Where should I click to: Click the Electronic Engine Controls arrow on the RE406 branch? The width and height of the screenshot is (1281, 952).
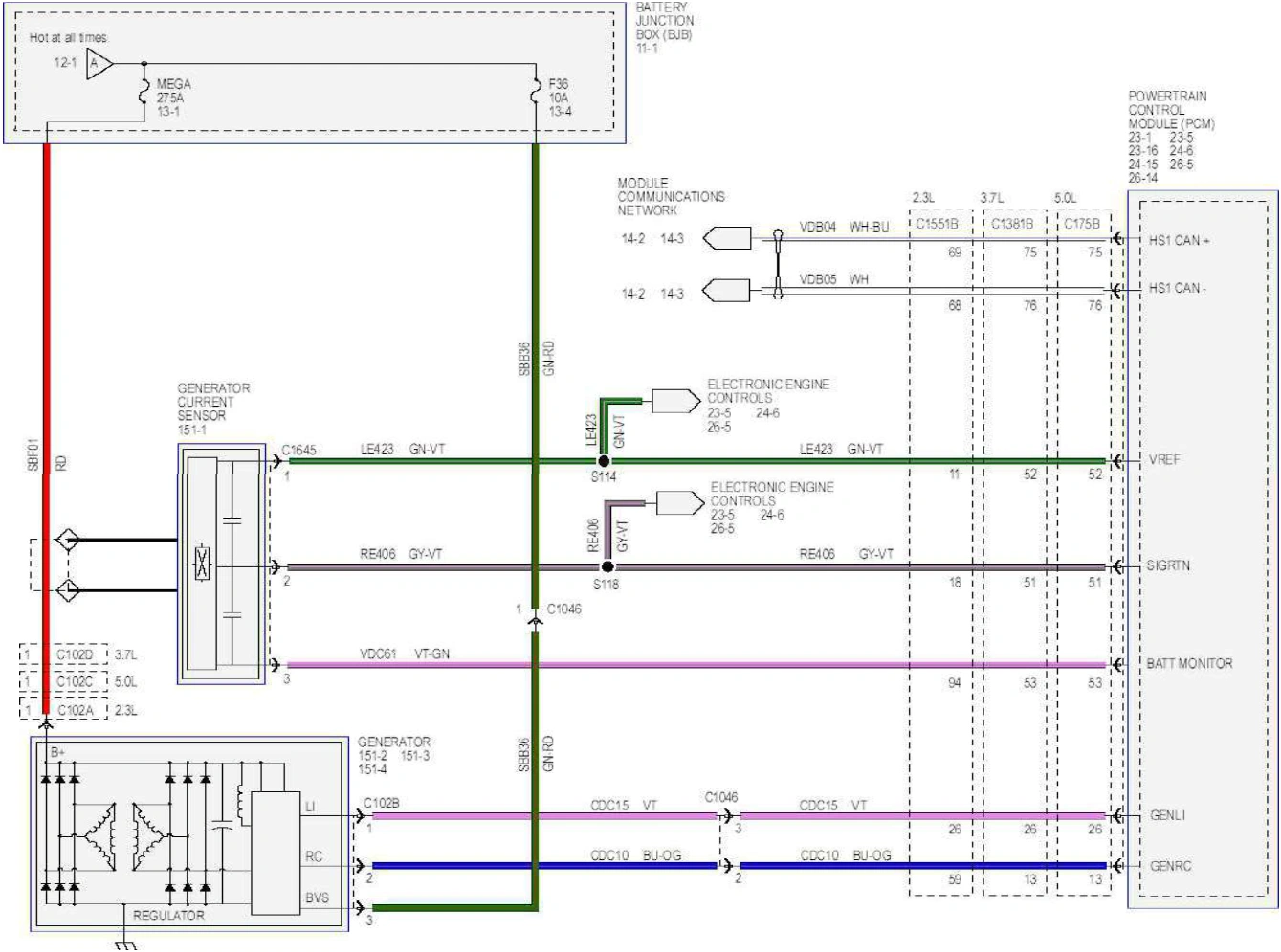pyautogui.click(x=680, y=502)
